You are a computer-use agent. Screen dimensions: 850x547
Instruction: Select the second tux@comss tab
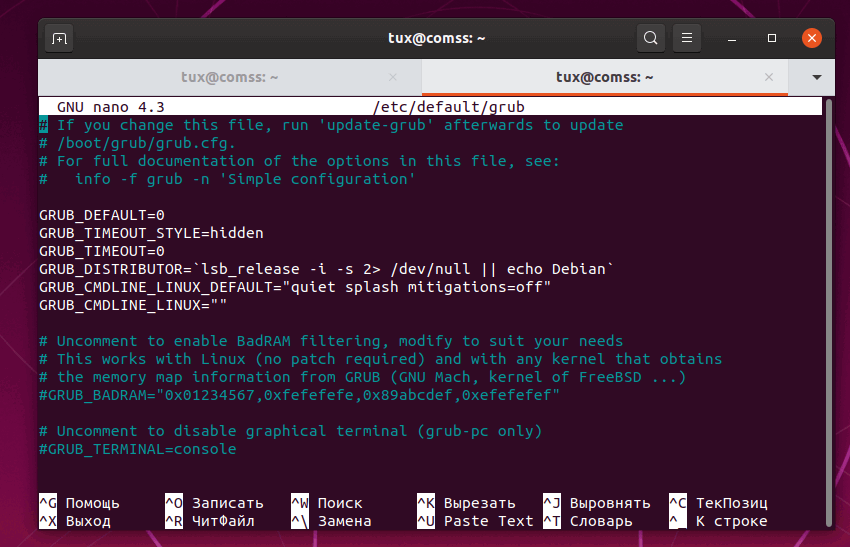[x=605, y=77]
